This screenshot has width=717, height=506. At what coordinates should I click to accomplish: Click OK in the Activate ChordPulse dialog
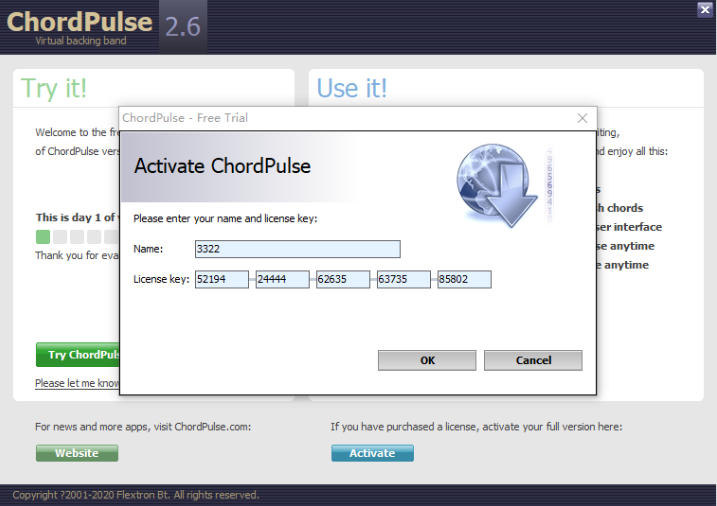[x=427, y=360]
